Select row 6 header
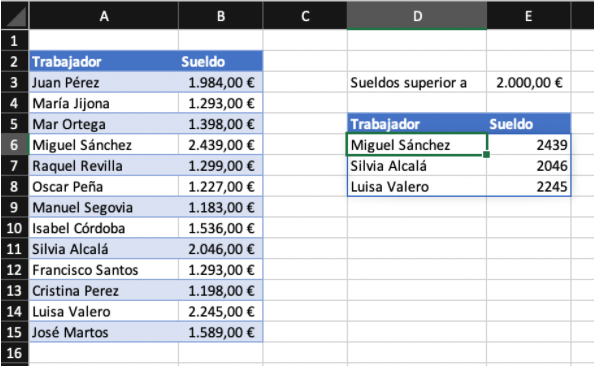594x368 pixels. click(14, 144)
